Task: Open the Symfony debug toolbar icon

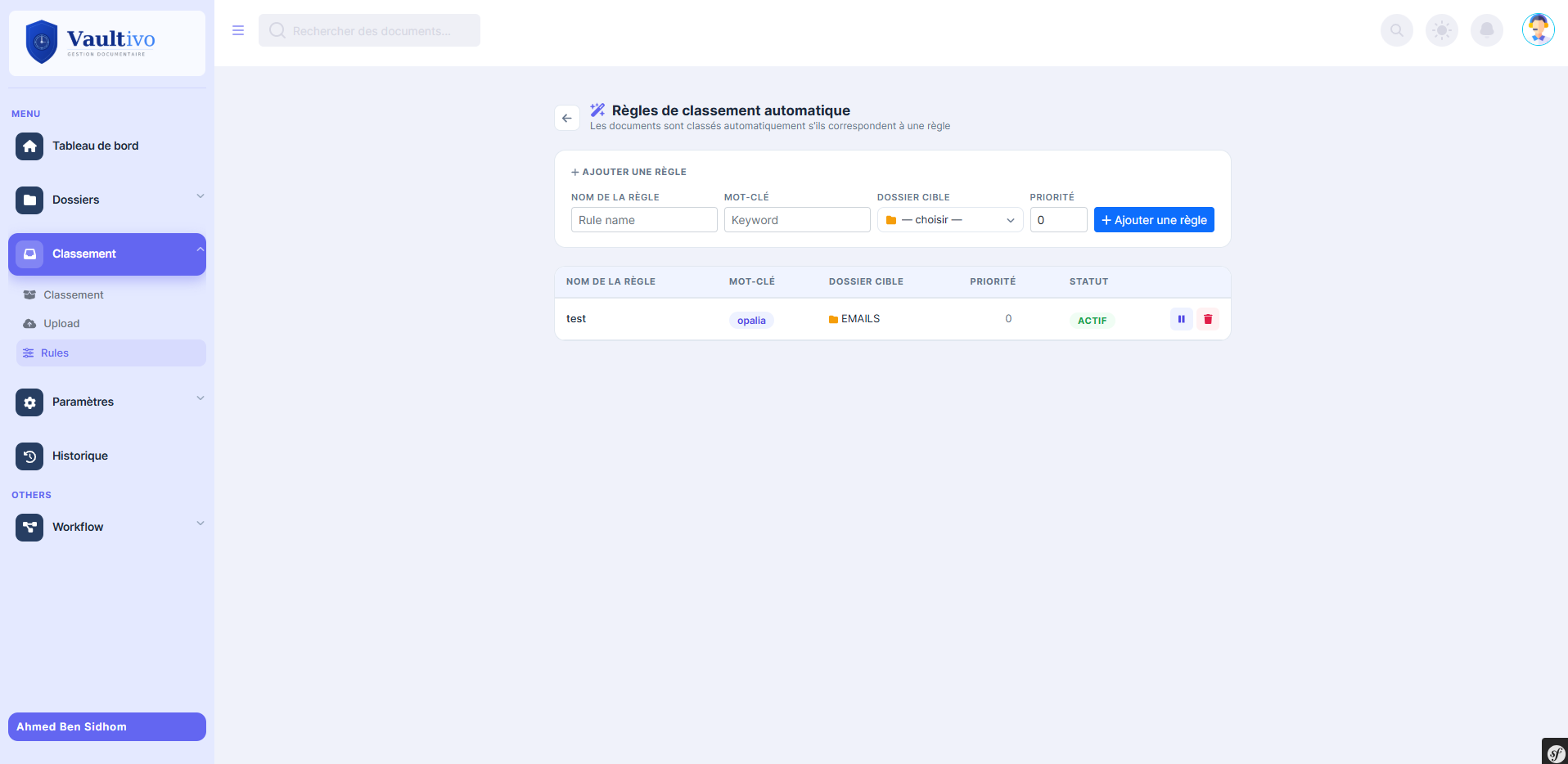Action: coord(1556,753)
